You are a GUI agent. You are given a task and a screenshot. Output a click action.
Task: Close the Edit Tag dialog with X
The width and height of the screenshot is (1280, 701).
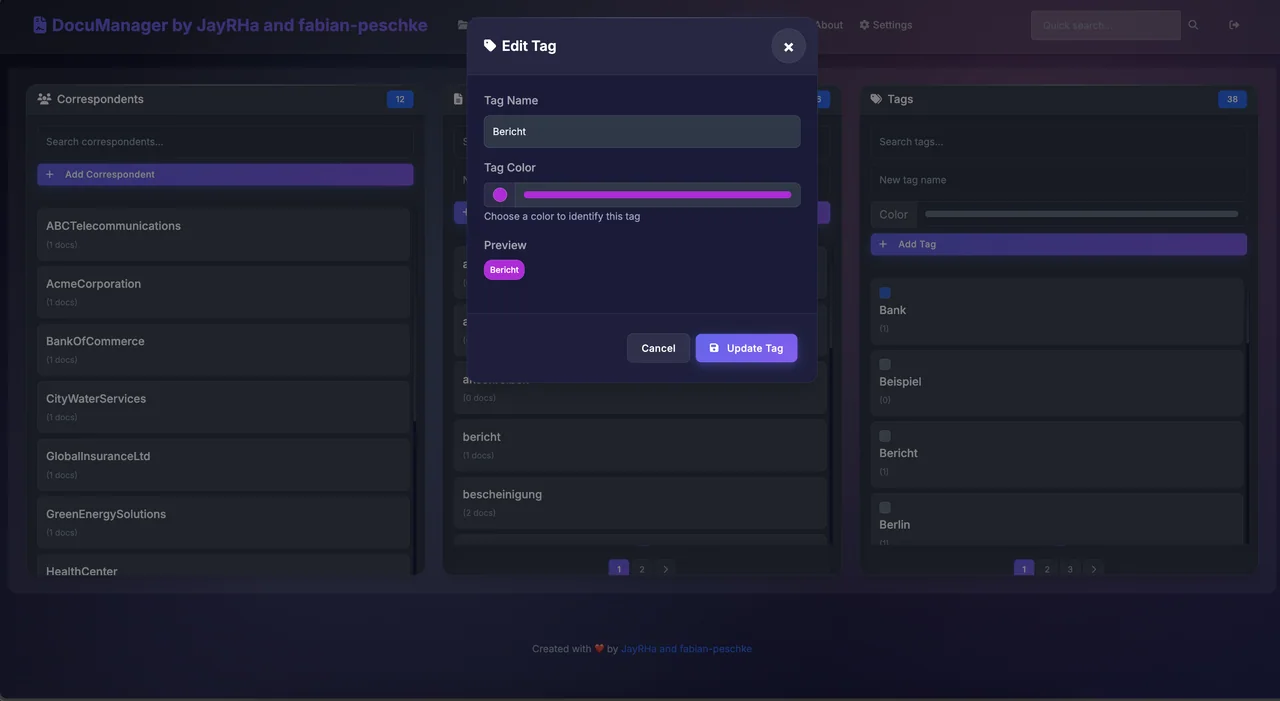pyautogui.click(x=788, y=46)
